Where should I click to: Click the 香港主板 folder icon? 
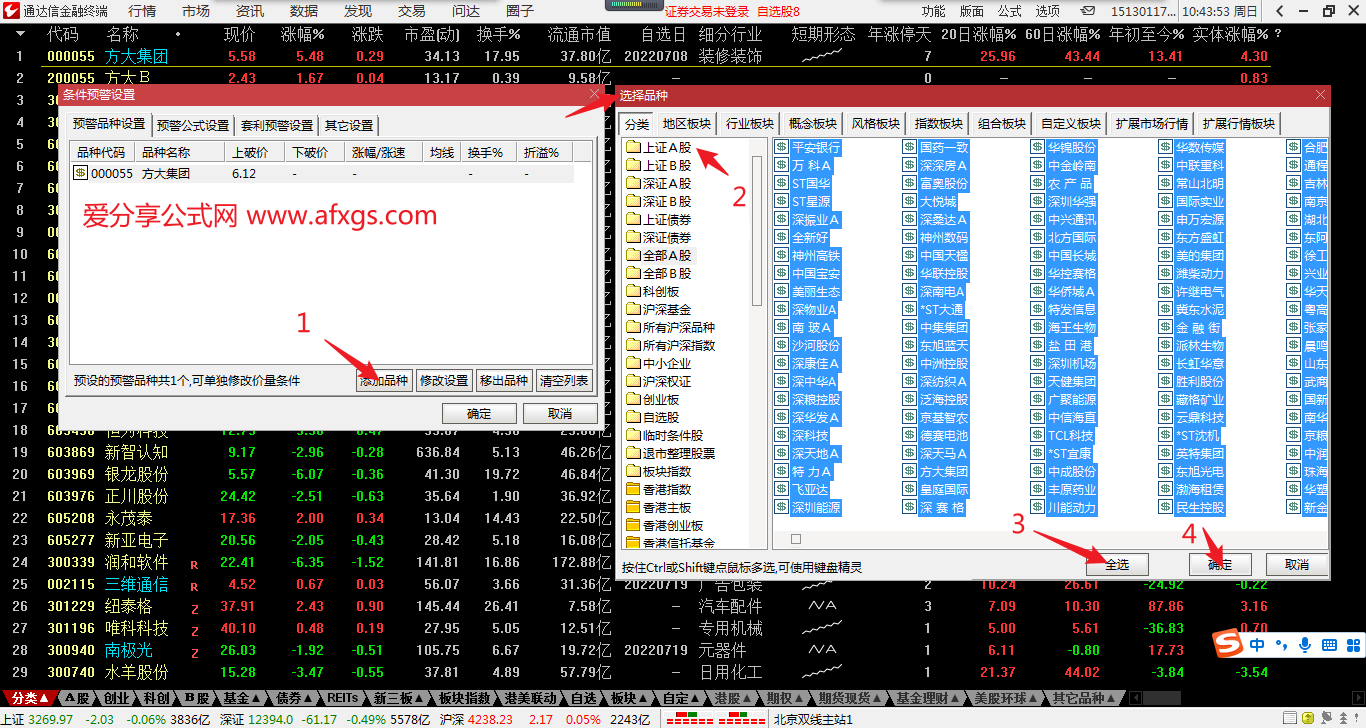(633, 508)
